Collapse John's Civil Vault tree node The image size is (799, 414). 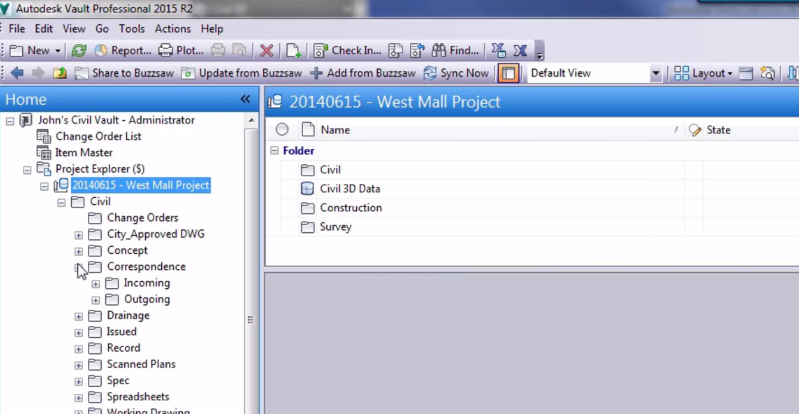pos(10,121)
